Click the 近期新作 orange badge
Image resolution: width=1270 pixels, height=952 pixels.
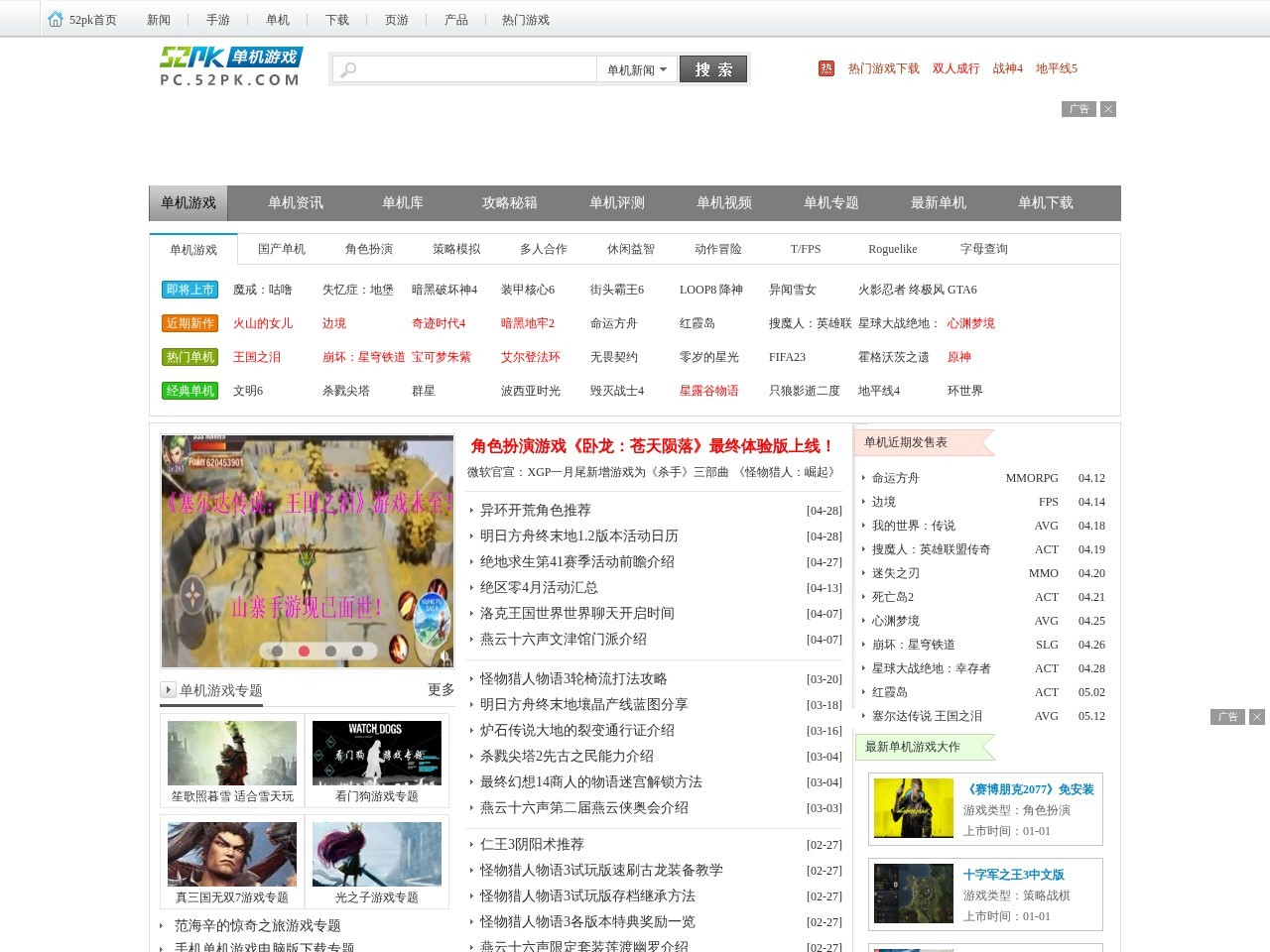tap(190, 323)
